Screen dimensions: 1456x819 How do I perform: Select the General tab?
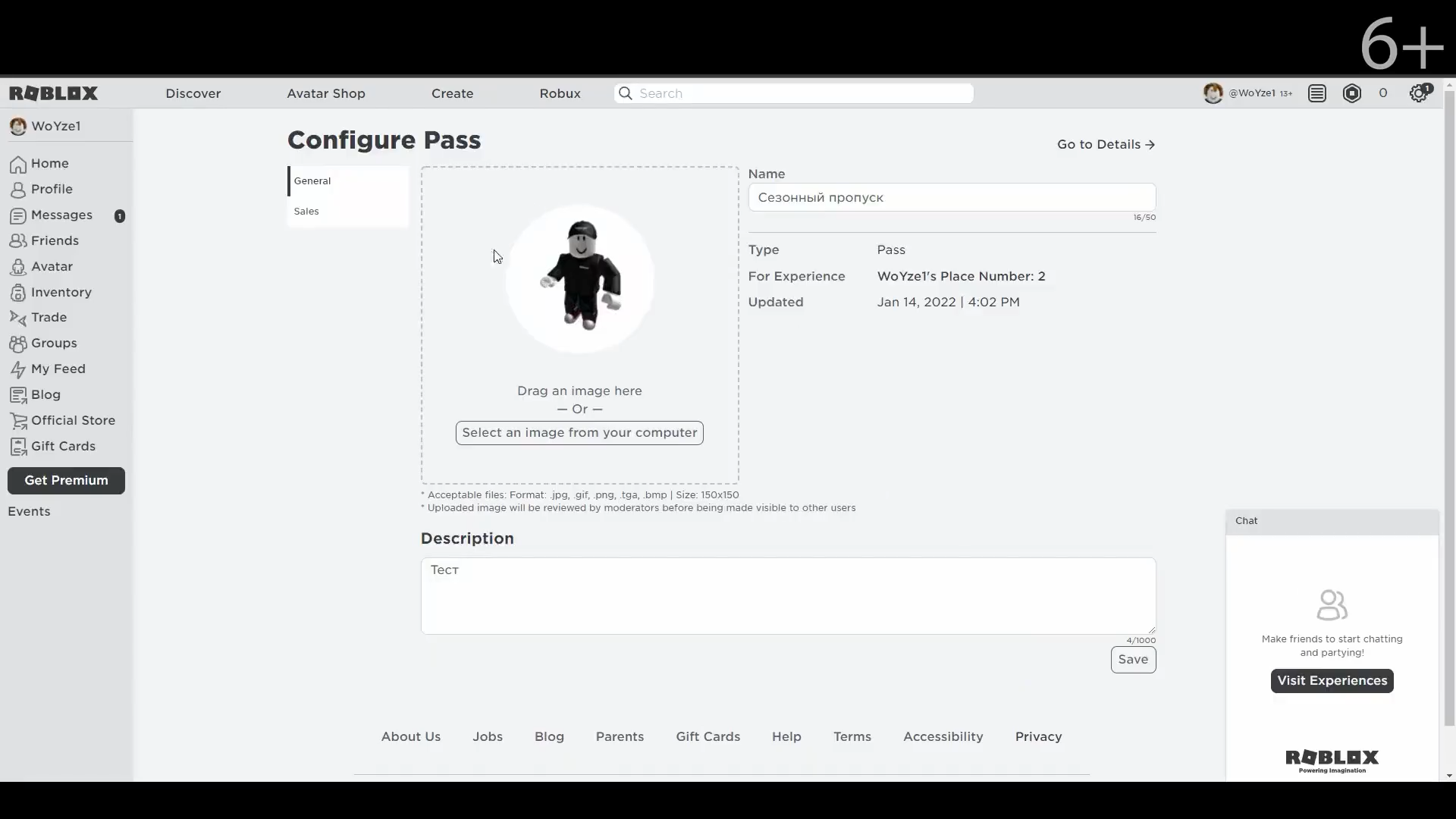pos(312,181)
